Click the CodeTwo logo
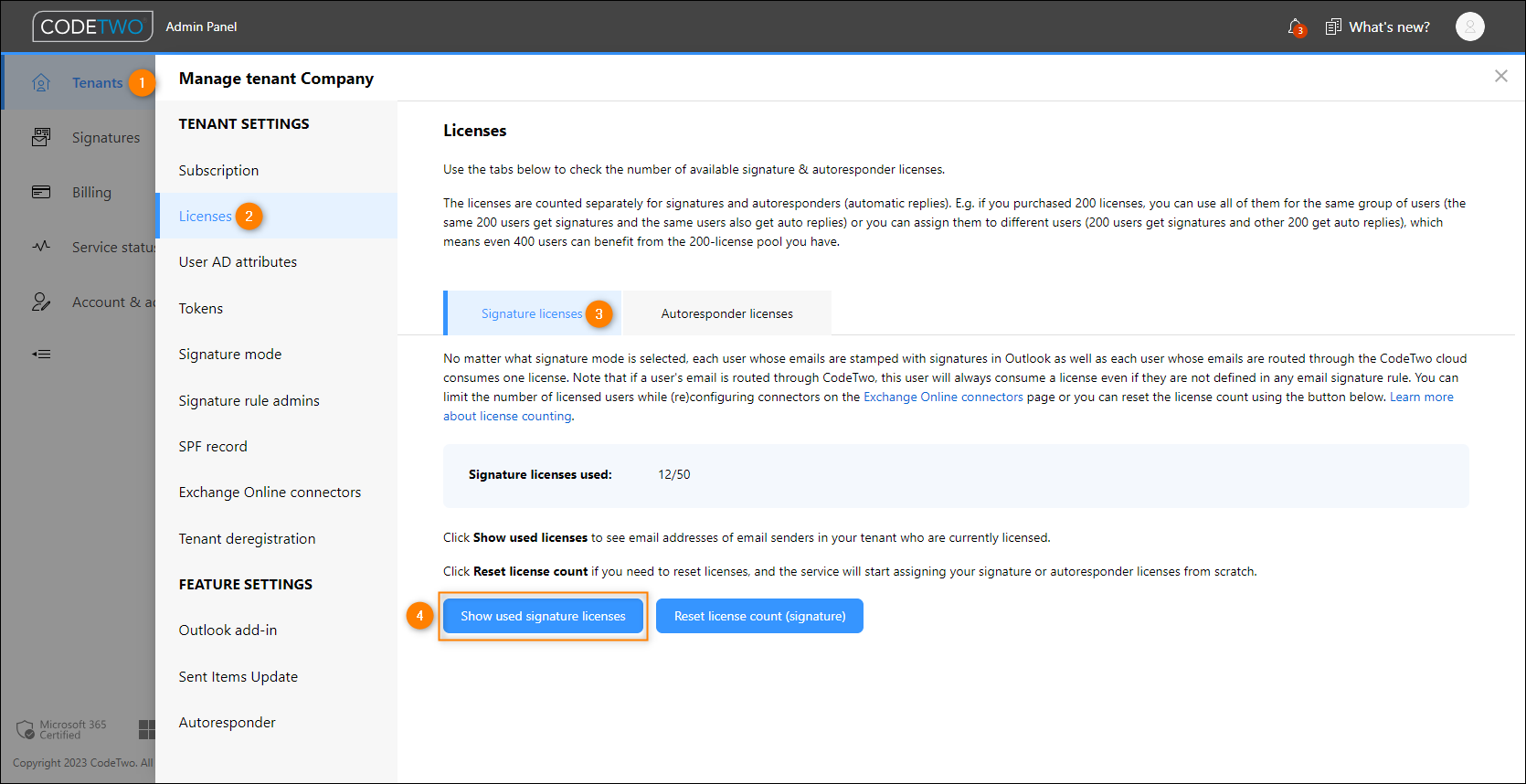Image resolution: width=1526 pixels, height=784 pixels. coord(92,26)
